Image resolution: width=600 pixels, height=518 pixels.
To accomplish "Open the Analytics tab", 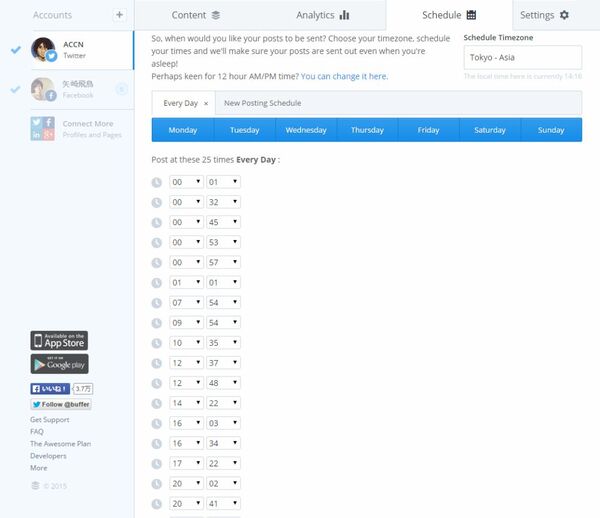I will pyautogui.click(x=323, y=15).
